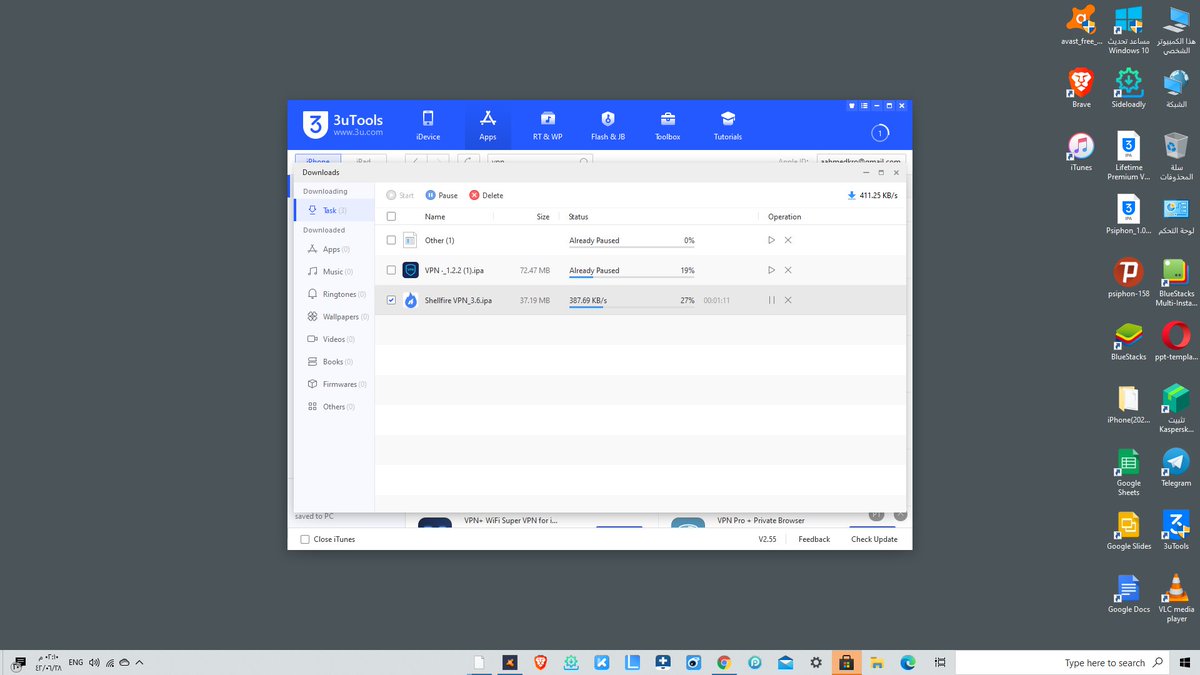Open the psiphon-158 desktop shortcut
The width and height of the screenshot is (1200, 675).
pos(1128,278)
